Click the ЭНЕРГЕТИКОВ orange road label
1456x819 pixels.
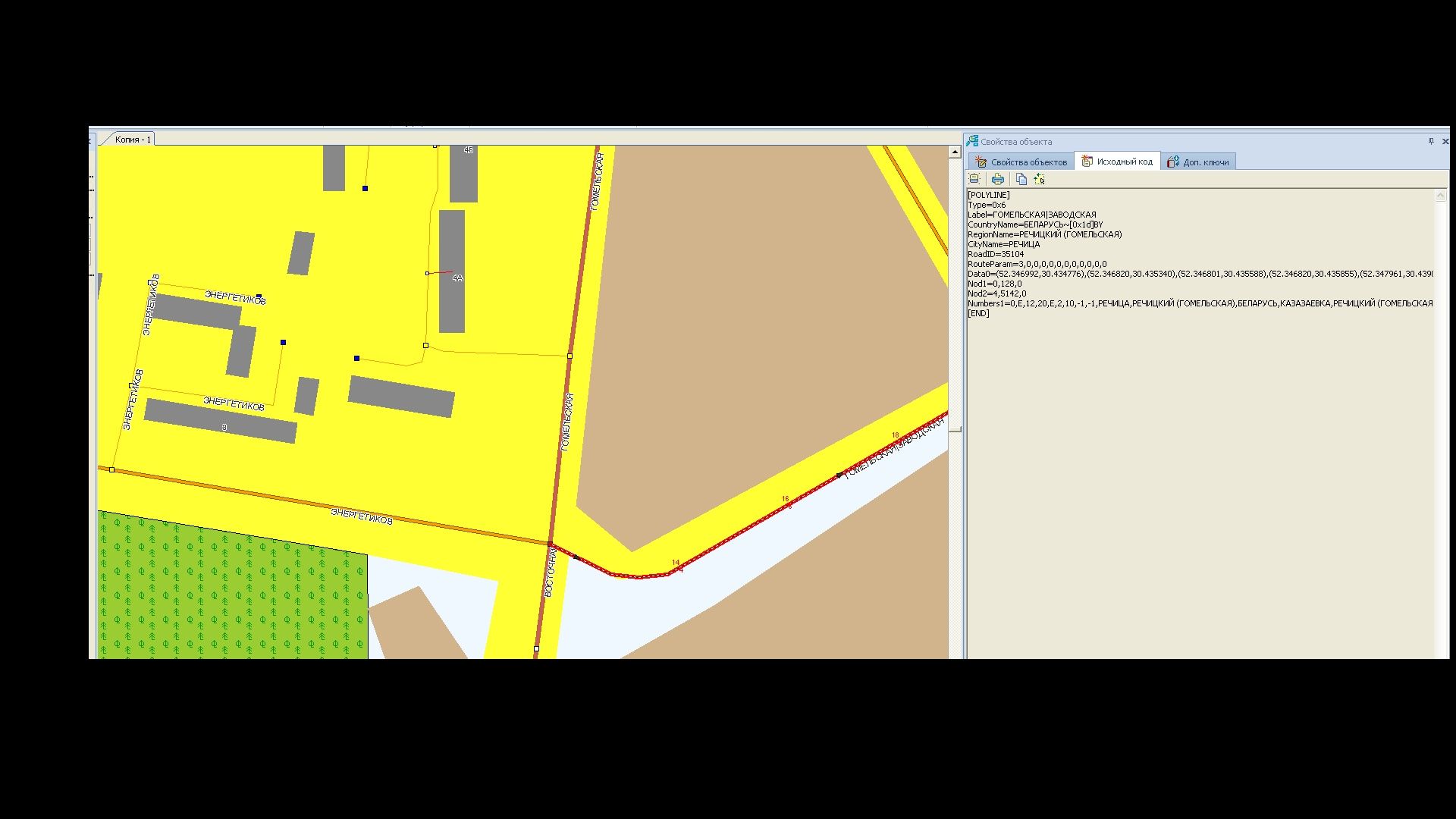click(362, 517)
